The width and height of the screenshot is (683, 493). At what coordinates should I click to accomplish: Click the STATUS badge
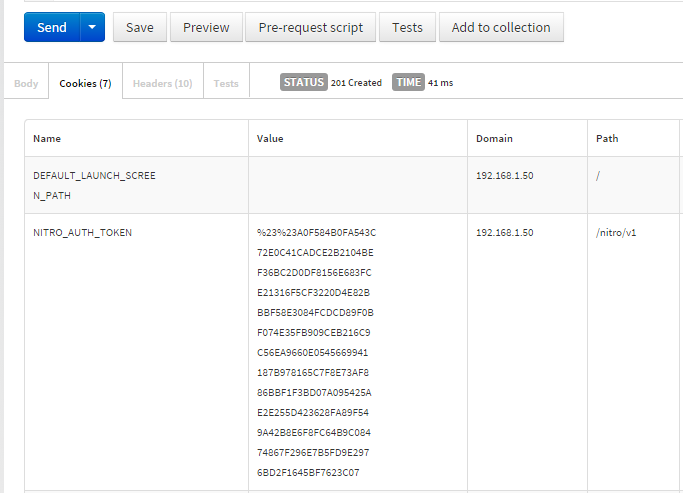[x=304, y=82]
